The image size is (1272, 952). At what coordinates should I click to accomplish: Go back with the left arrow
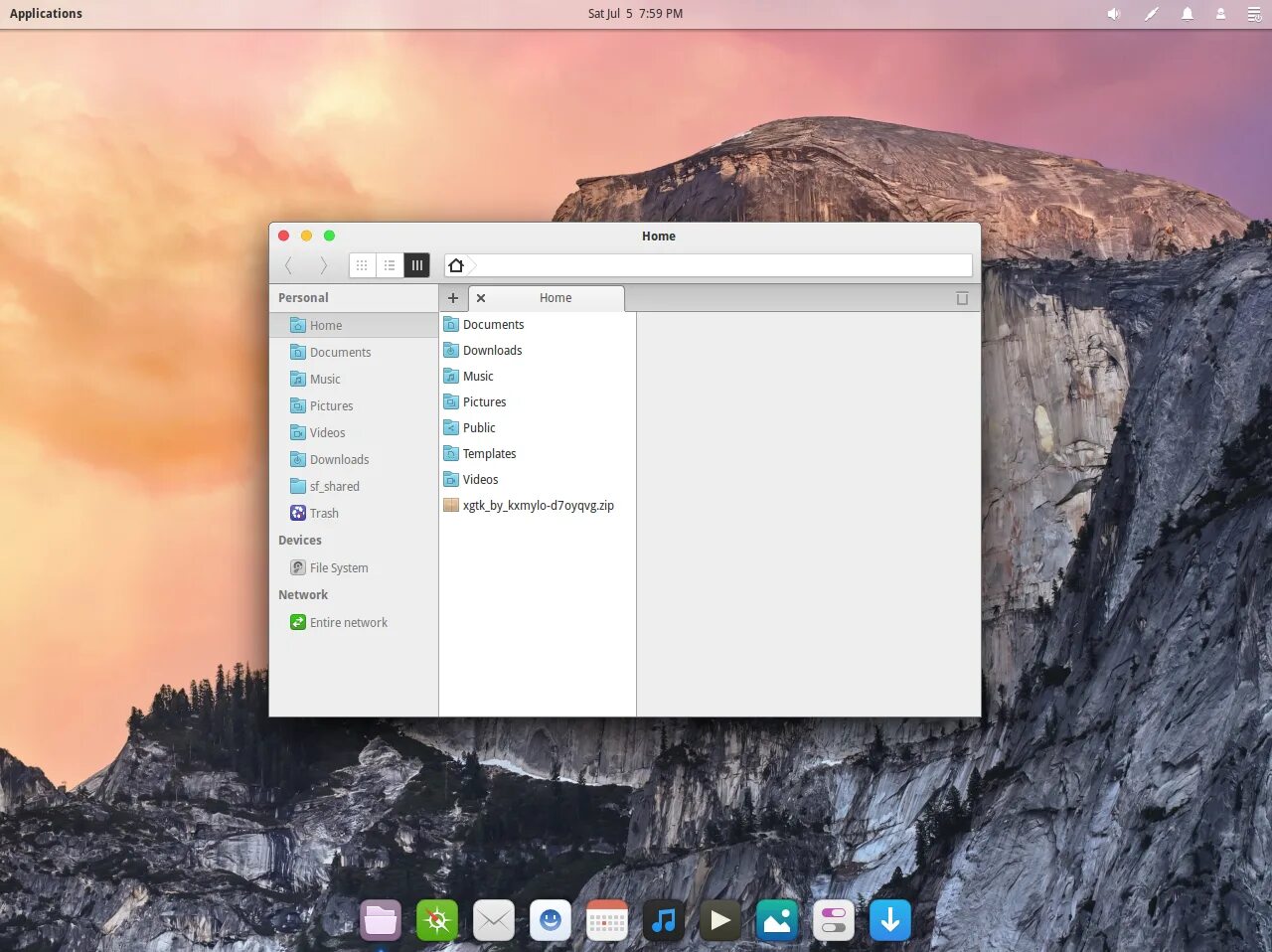coord(288,265)
